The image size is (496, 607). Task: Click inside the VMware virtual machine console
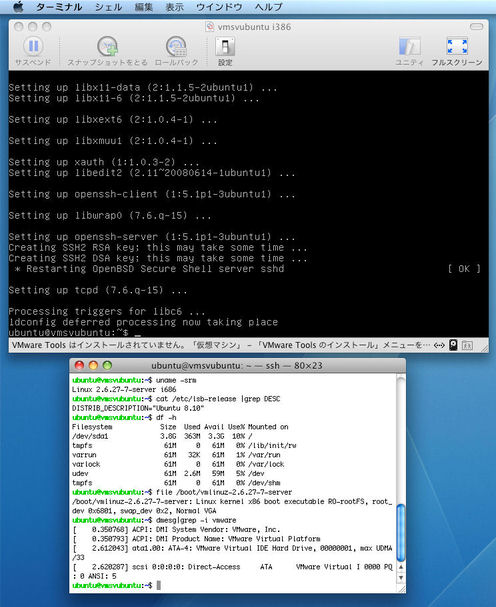tap(248, 204)
